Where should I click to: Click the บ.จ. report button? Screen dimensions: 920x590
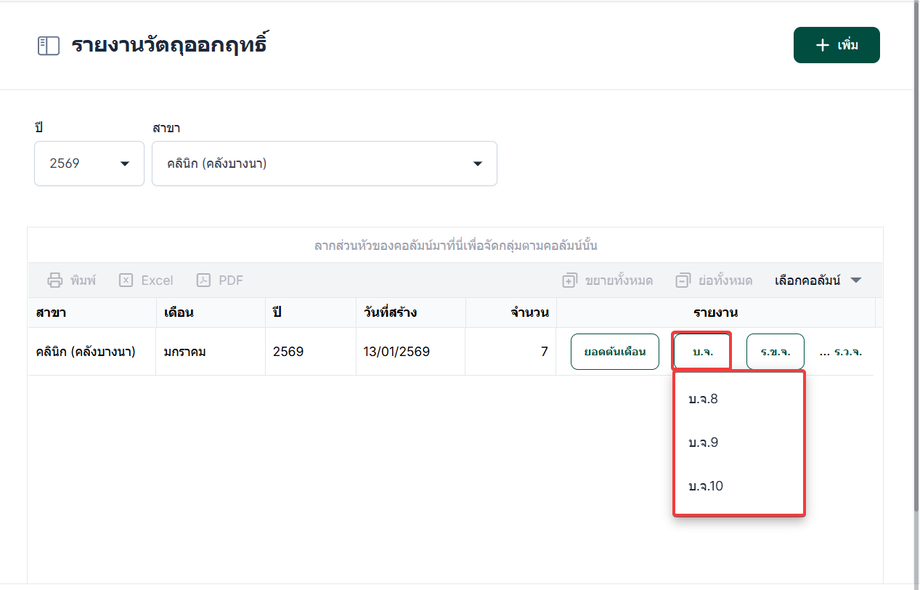click(x=702, y=352)
